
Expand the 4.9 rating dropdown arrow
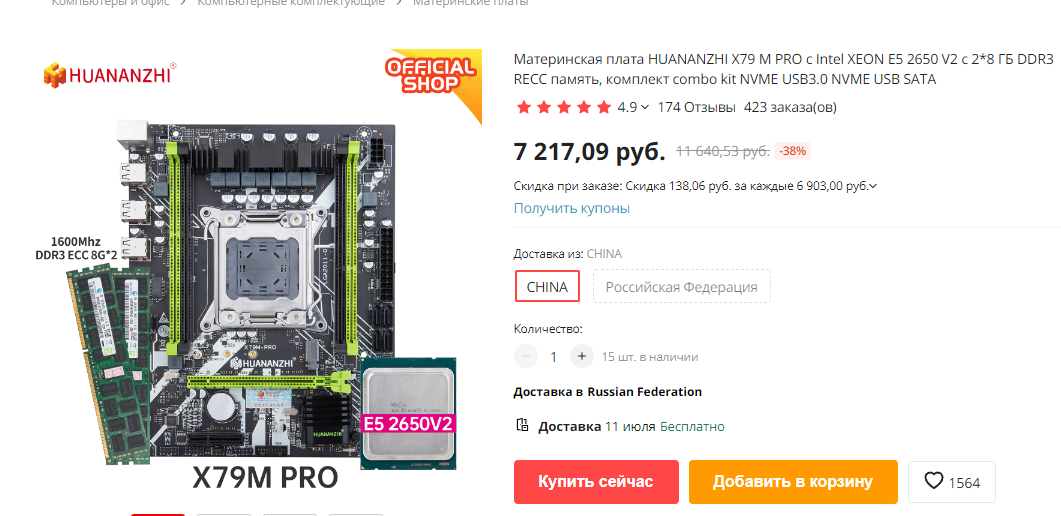point(645,107)
